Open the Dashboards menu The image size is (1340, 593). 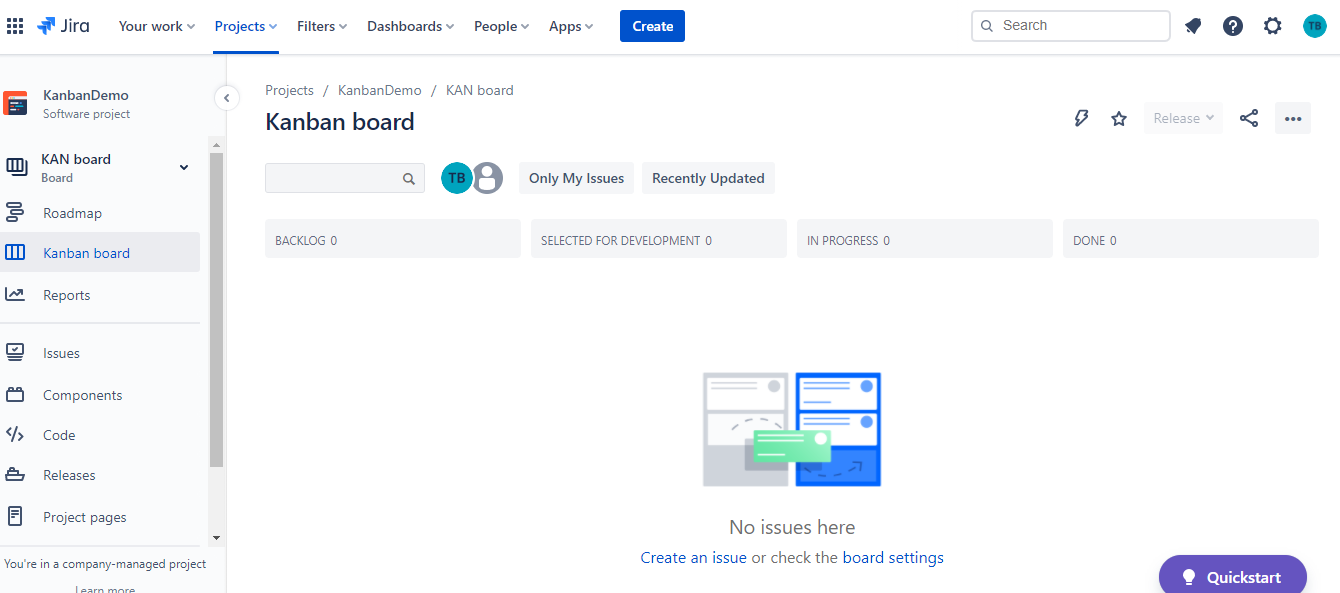coord(409,26)
